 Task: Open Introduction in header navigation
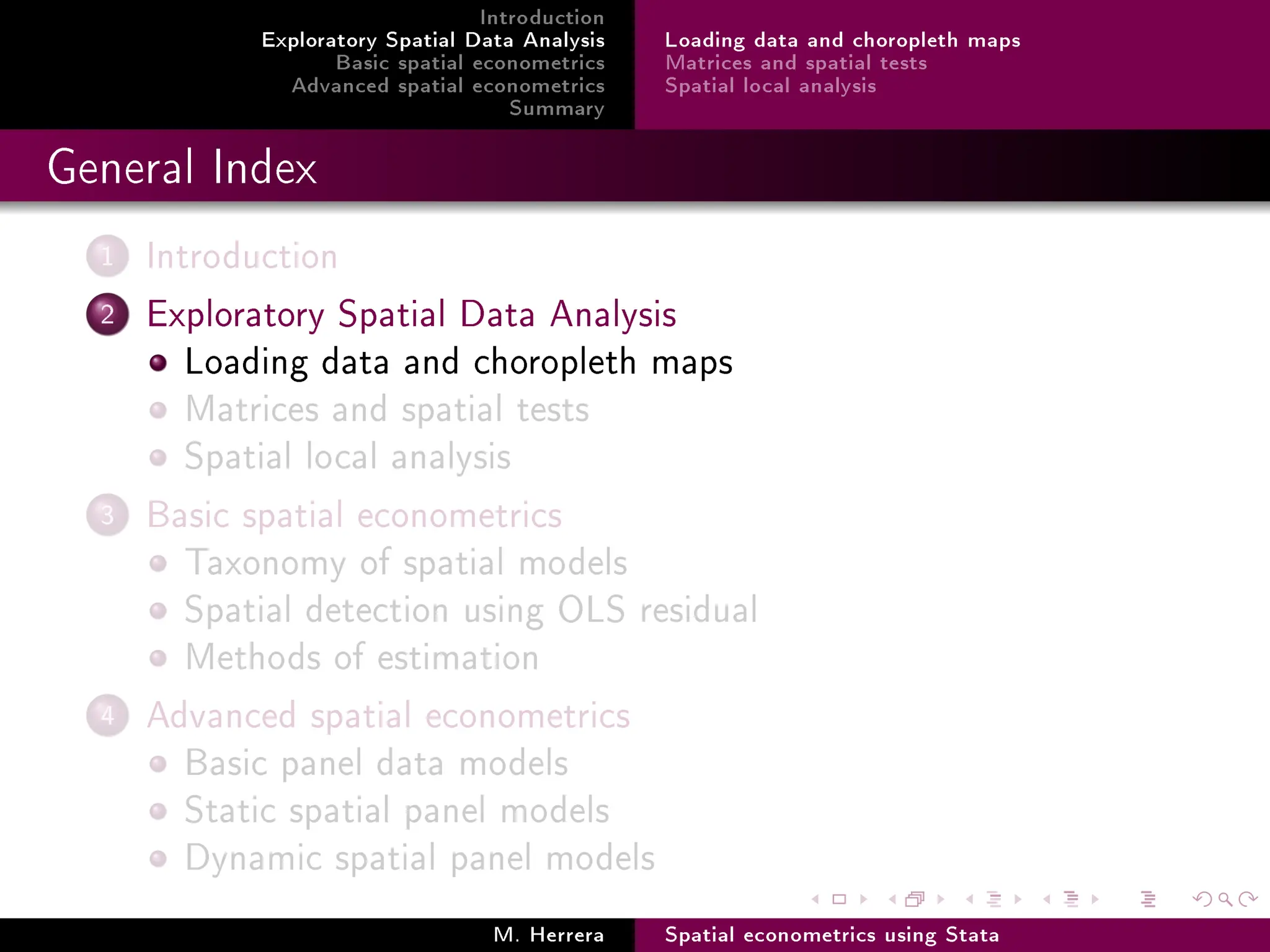(x=542, y=17)
